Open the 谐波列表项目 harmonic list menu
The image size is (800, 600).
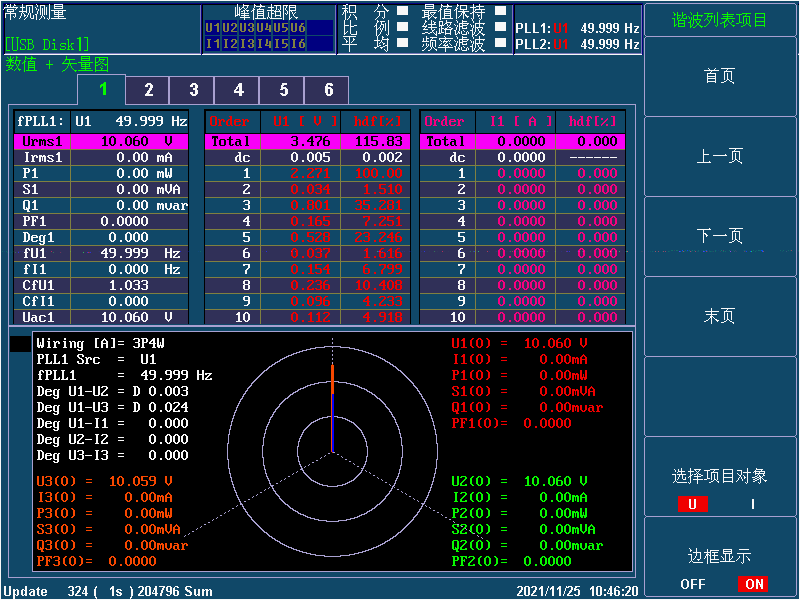(720, 19)
